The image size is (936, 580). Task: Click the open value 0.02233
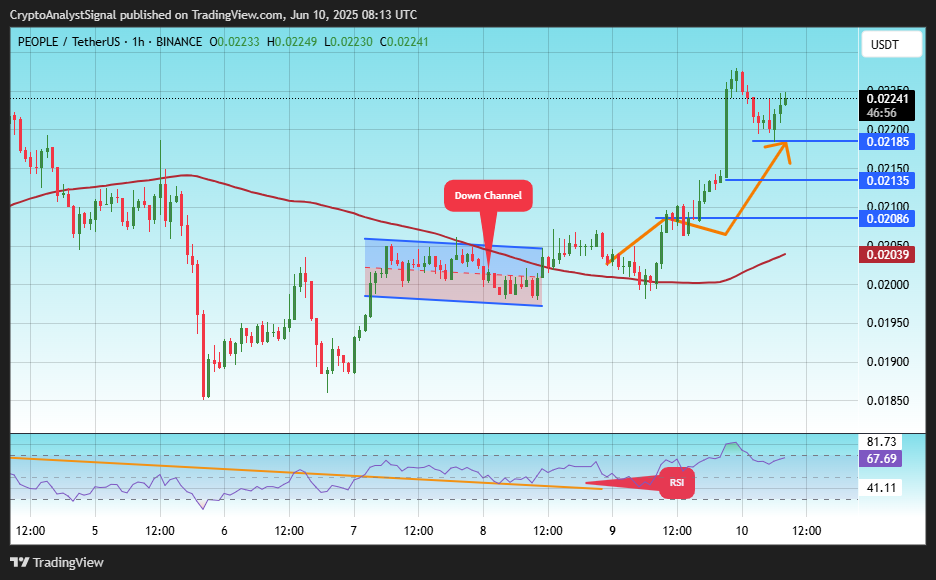(x=238, y=42)
